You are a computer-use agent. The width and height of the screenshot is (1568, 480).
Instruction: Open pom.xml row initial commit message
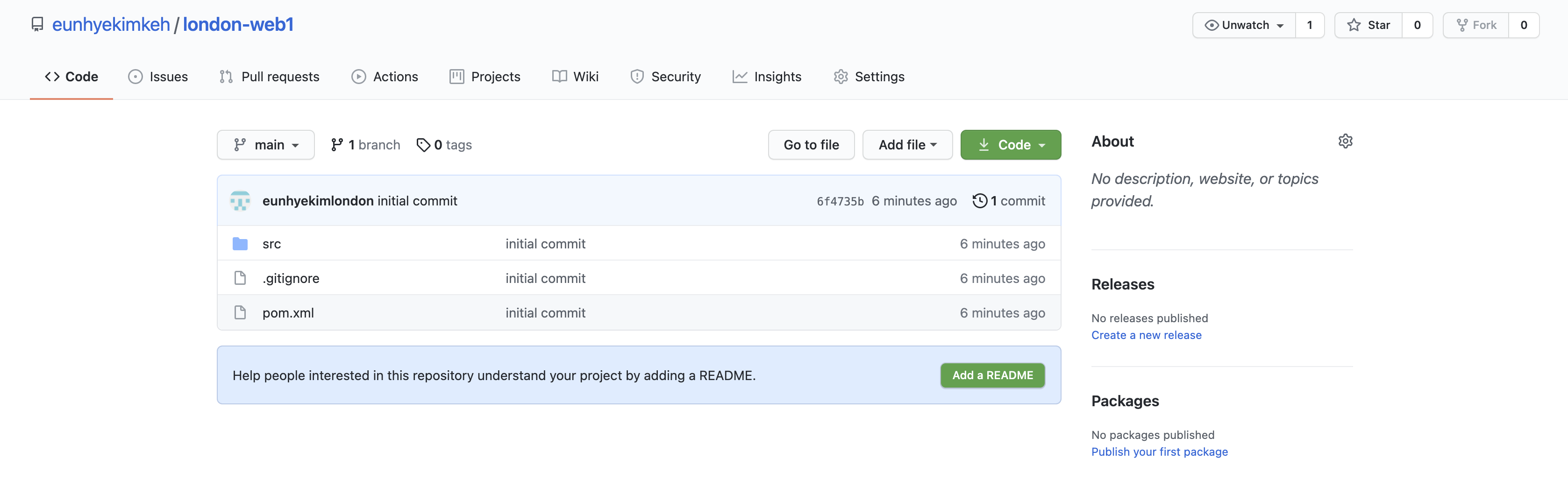click(x=545, y=313)
